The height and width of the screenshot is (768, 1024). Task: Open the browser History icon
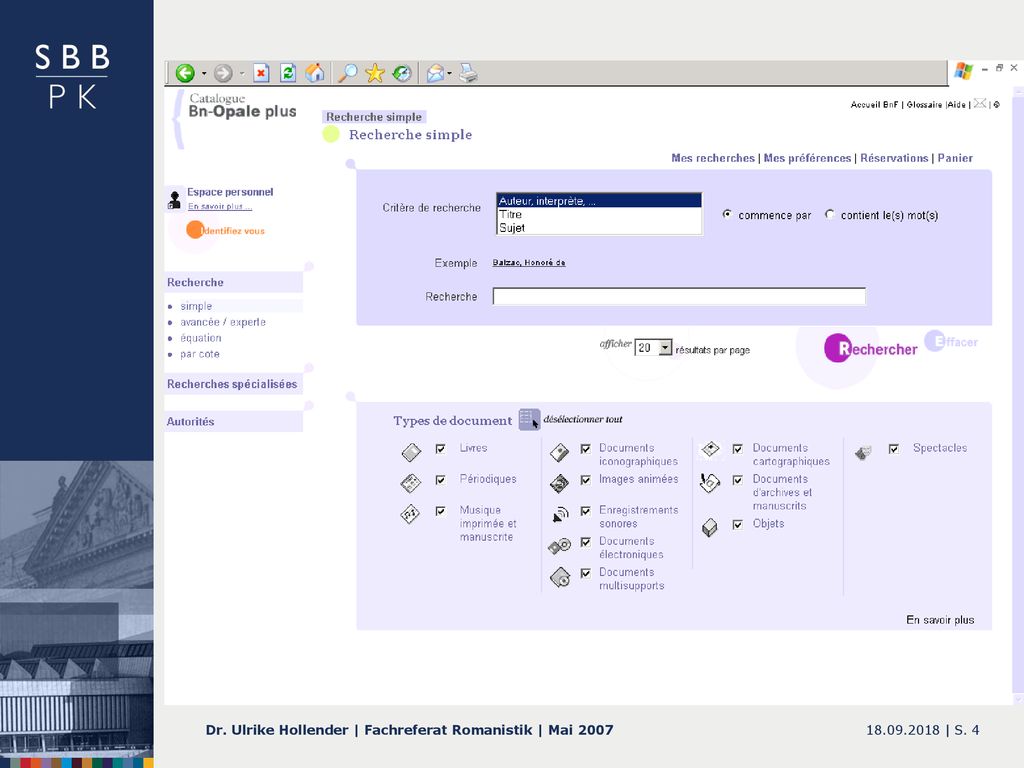click(x=402, y=73)
